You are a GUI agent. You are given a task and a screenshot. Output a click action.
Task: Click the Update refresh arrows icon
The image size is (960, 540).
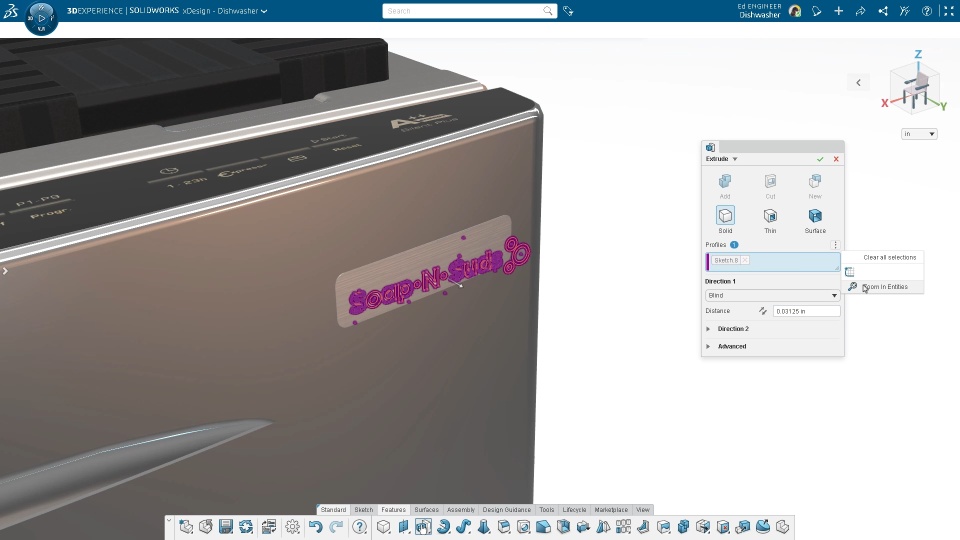246,527
